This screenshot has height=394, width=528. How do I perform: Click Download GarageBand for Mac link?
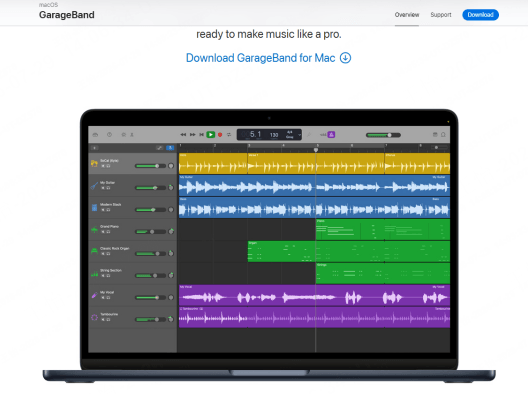coord(268,58)
